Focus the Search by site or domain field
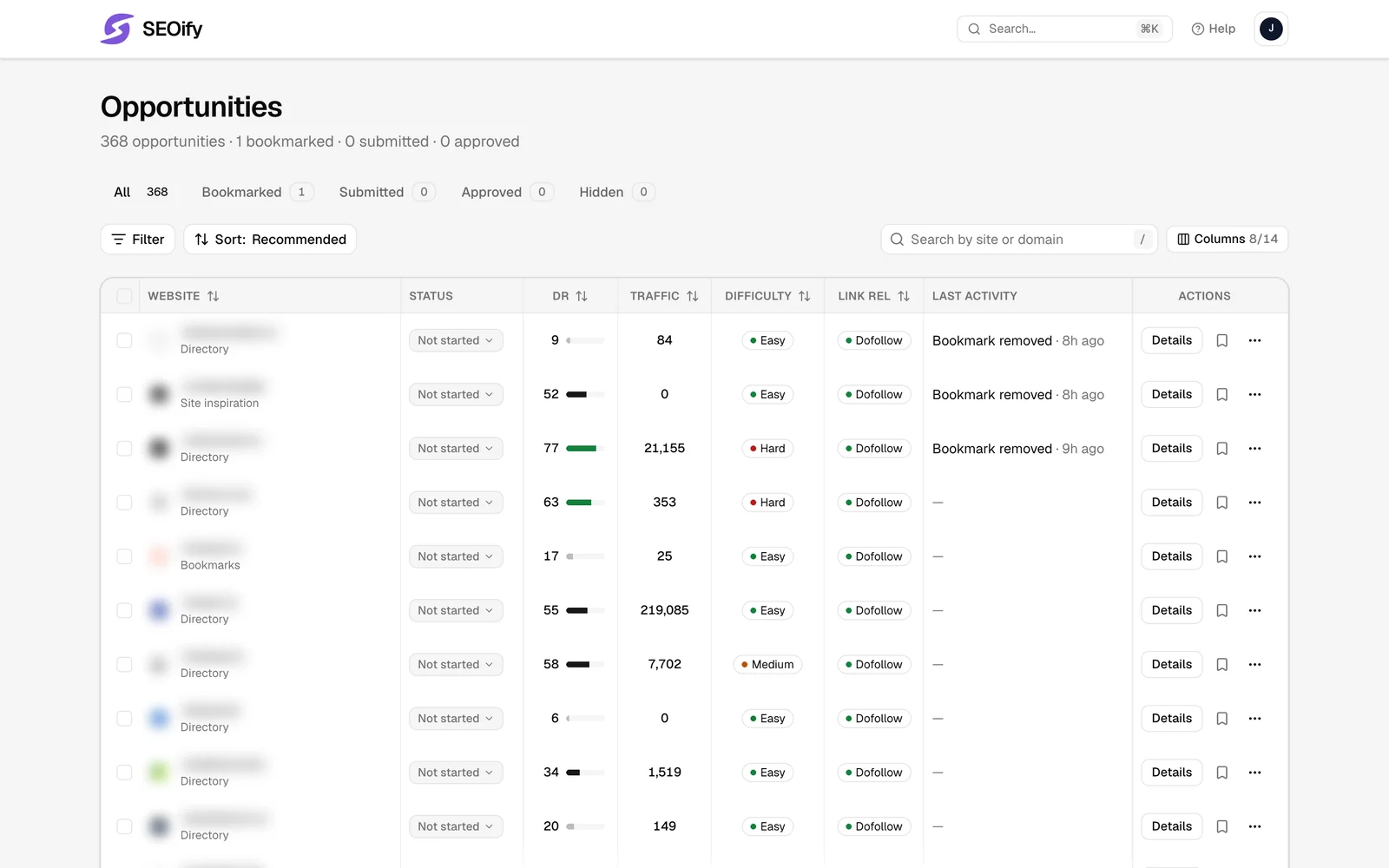Screen dimensions: 1389x868 [x=1019, y=240]
